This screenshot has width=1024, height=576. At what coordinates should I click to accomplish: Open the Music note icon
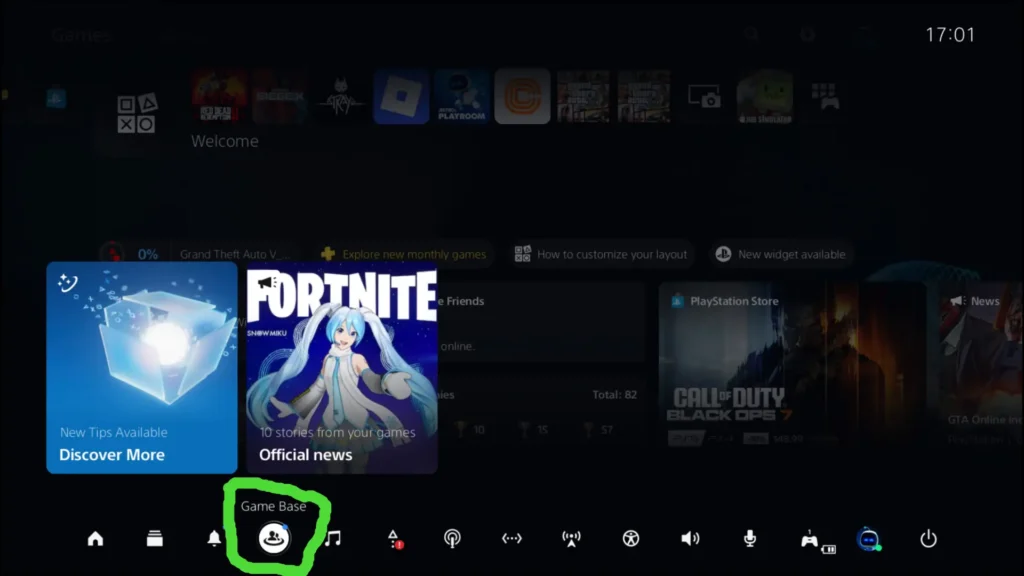[x=333, y=539]
